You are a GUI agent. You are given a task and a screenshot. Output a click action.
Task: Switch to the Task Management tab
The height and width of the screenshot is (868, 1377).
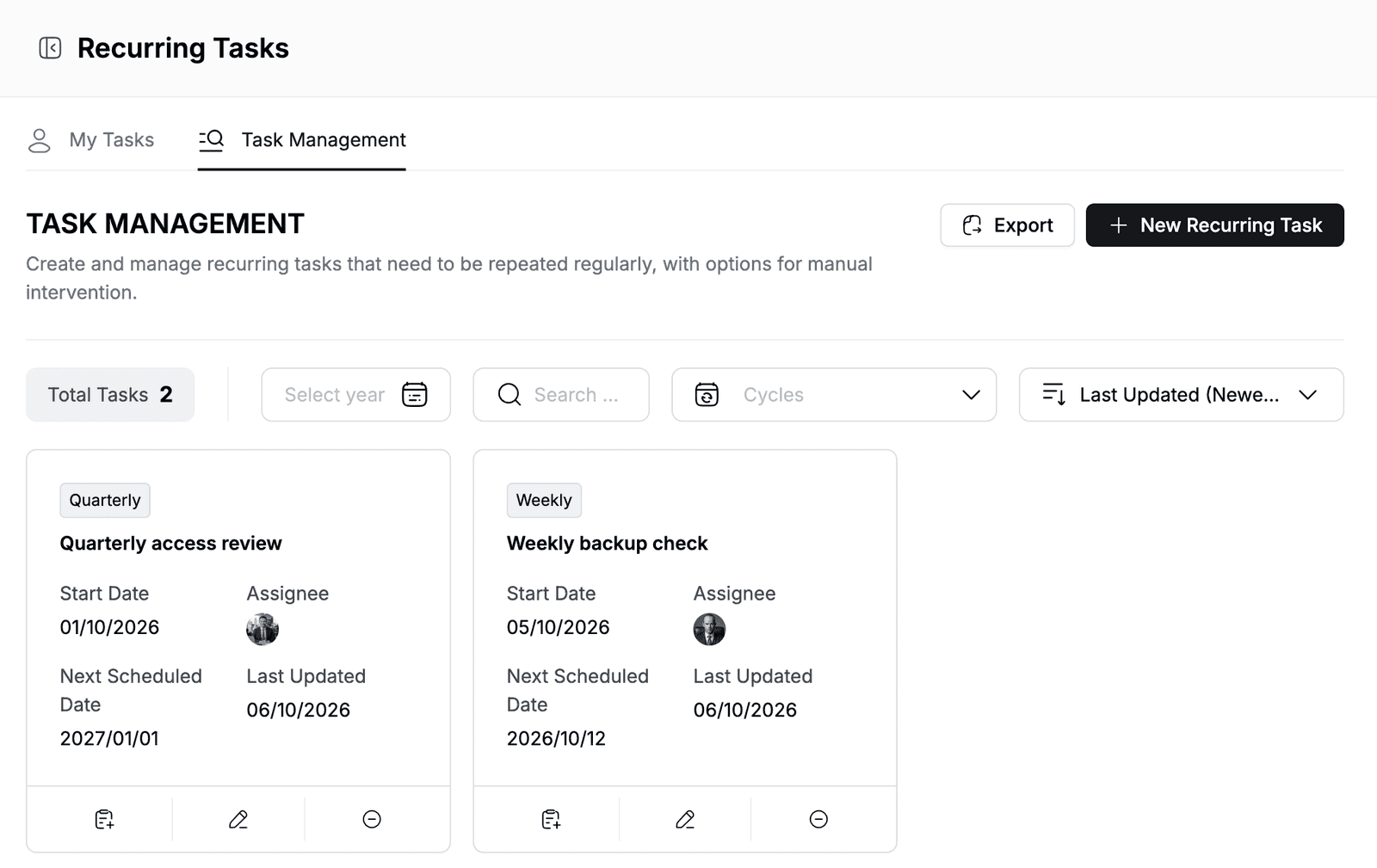tap(301, 140)
